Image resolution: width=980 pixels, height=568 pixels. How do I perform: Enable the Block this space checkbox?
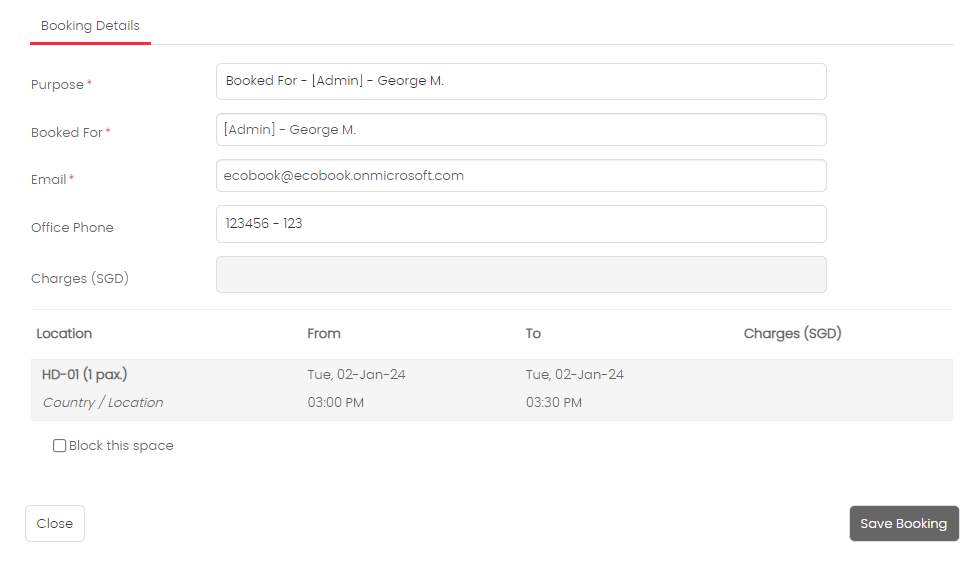click(59, 446)
